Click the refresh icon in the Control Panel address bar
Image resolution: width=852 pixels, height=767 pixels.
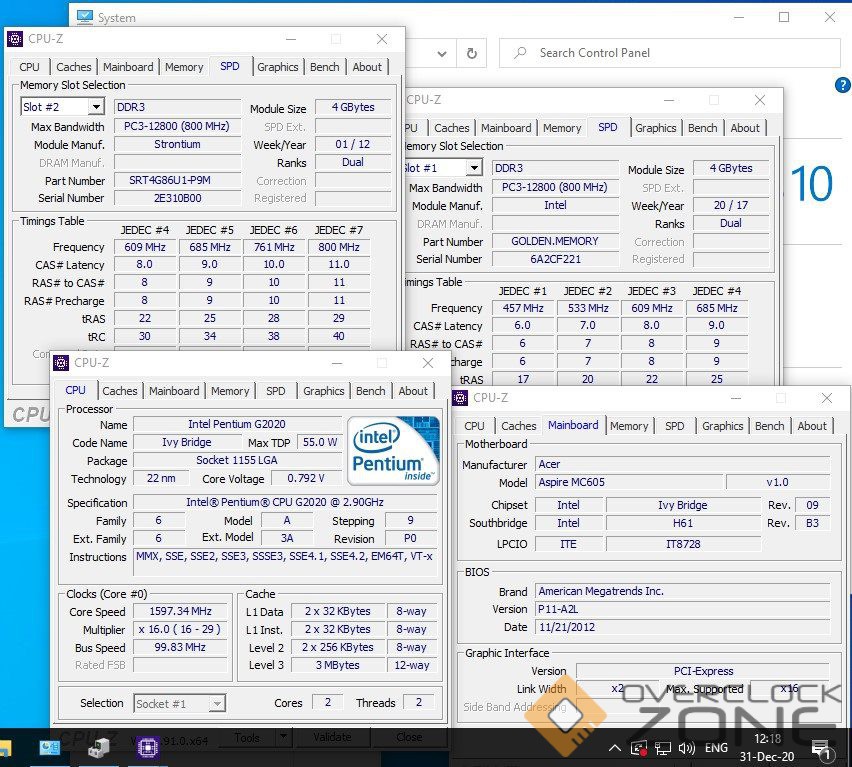[x=471, y=53]
